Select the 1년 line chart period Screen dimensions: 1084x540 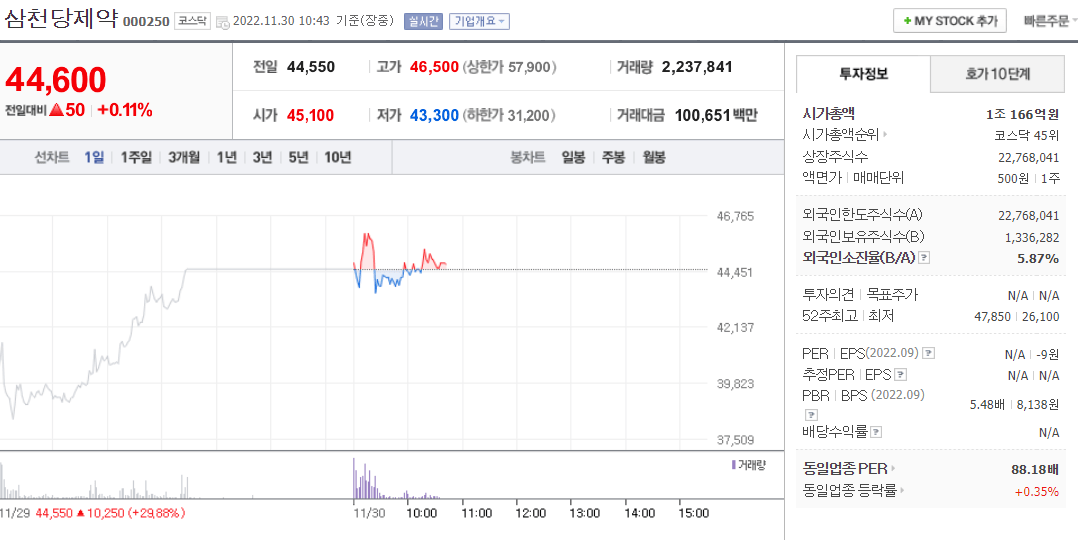coord(226,158)
